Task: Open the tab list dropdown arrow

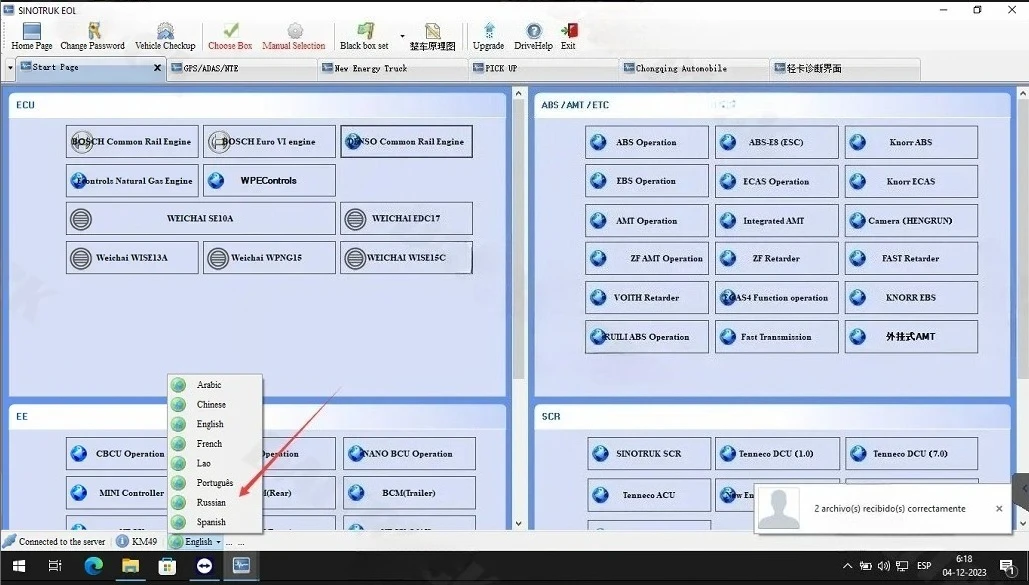Action: 10,68
